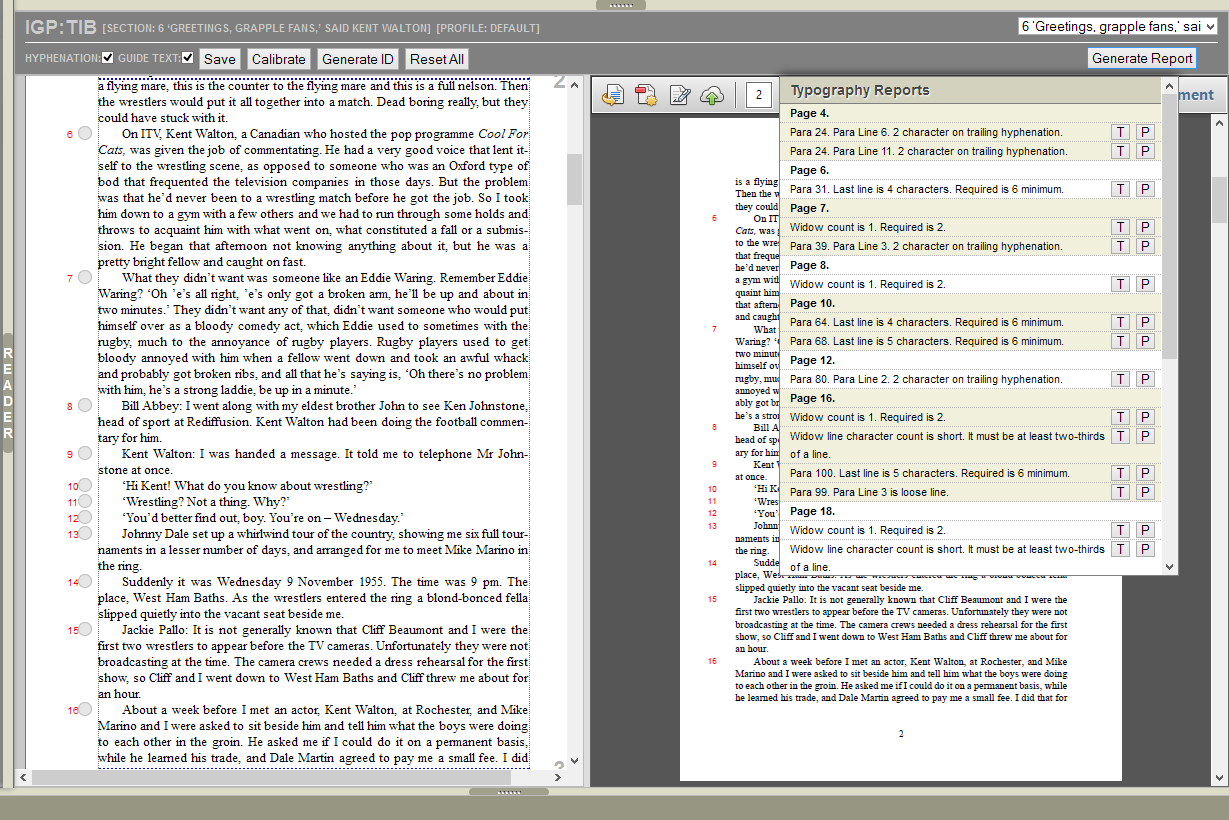Click the top splitter handle above header
This screenshot has height=820, width=1229.
coord(619,5)
